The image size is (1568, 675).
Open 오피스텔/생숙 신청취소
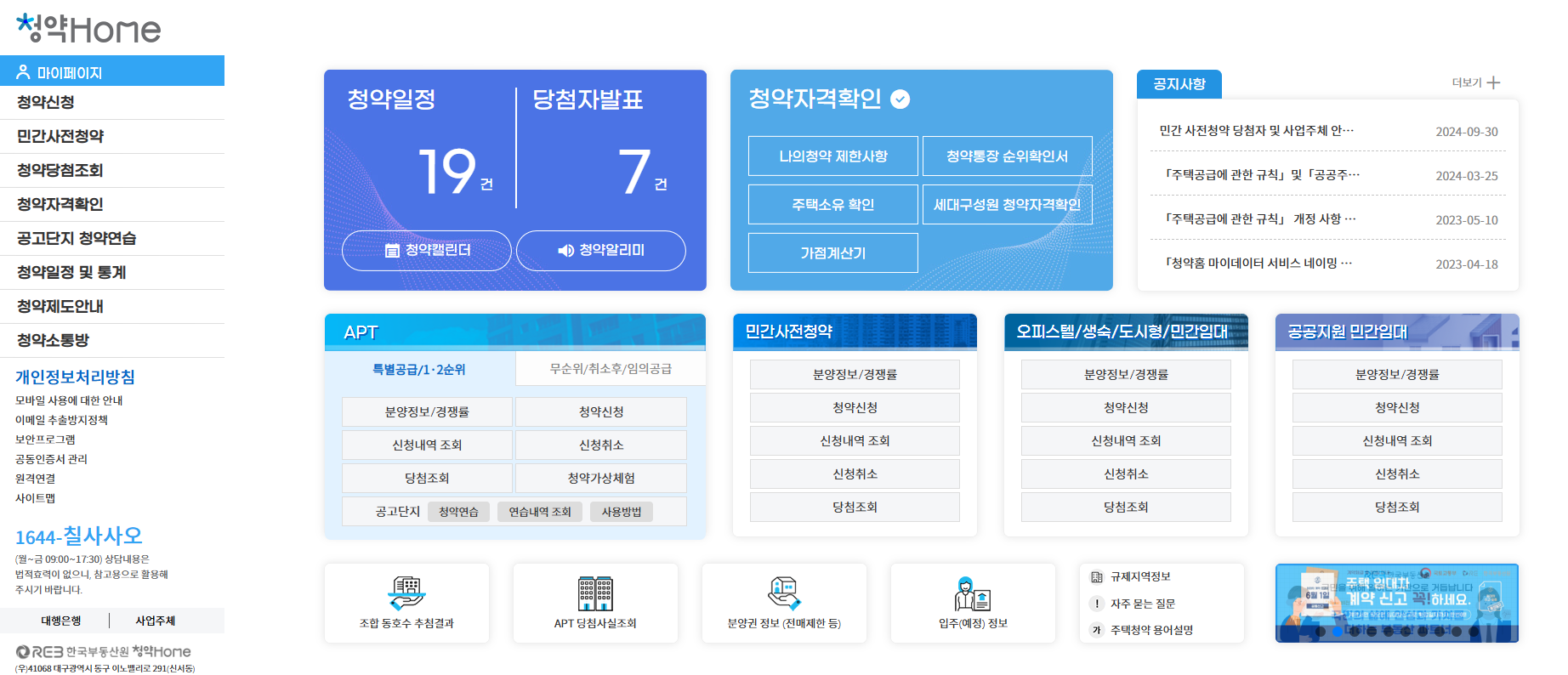coord(1126,474)
